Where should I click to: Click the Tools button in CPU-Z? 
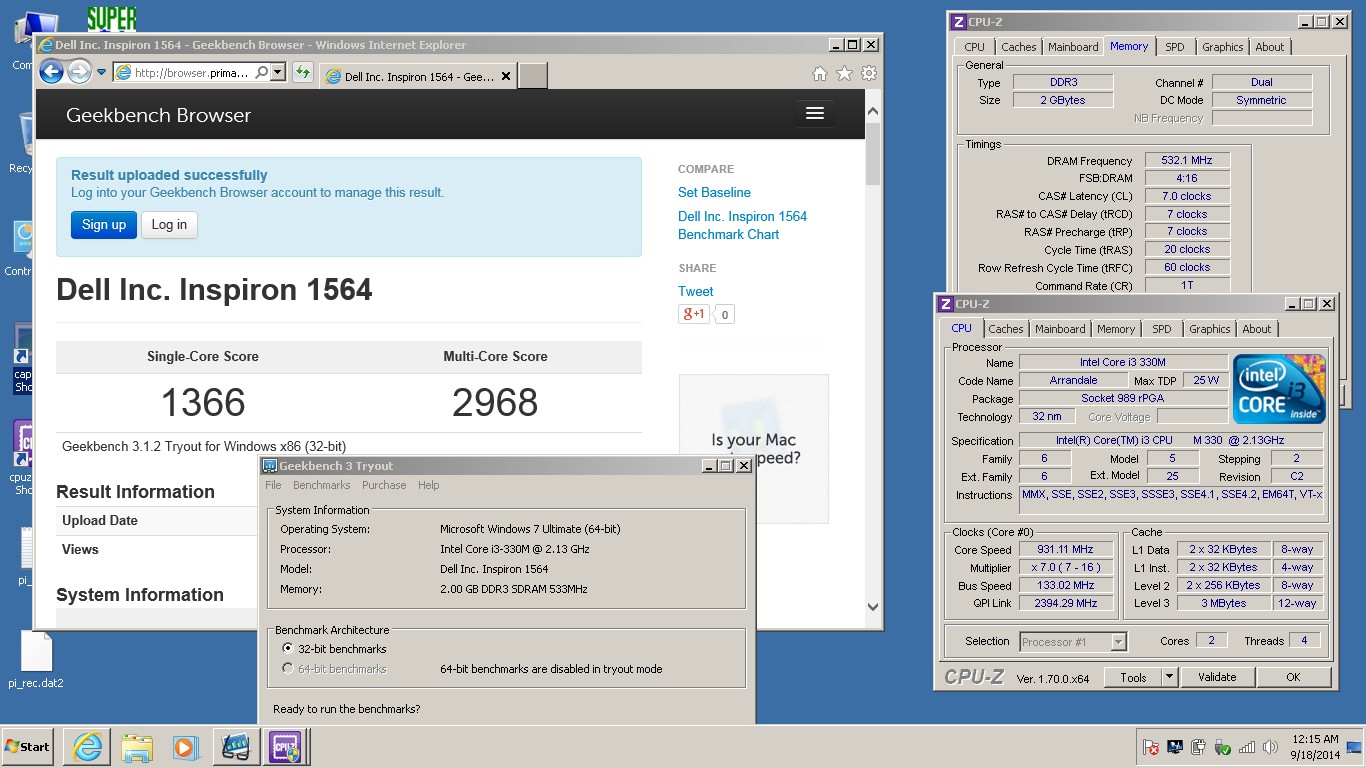point(1133,677)
